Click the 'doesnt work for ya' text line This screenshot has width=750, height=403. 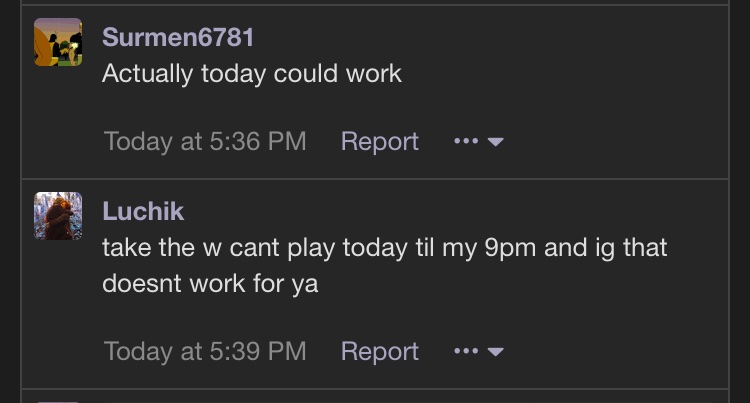(210, 283)
